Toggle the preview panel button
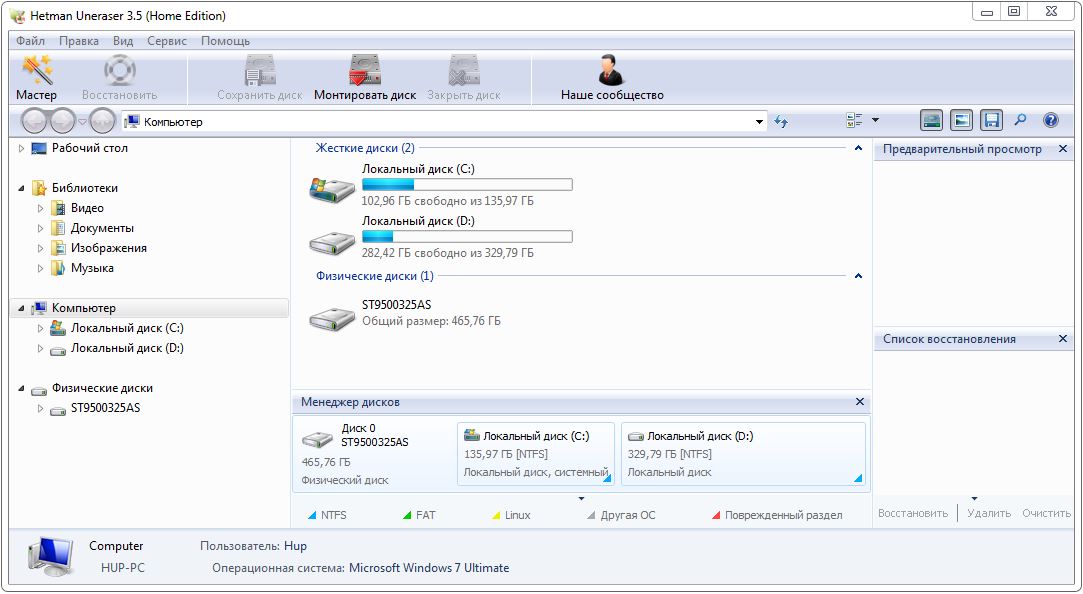The height and width of the screenshot is (594, 1083). pyautogui.click(x=961, y=121)
